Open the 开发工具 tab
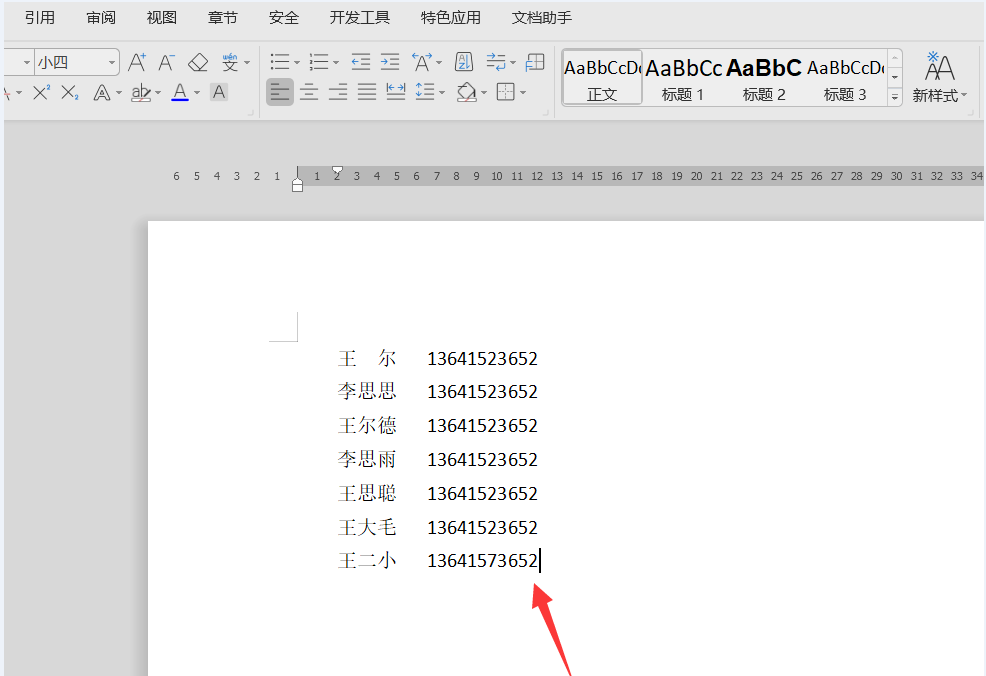This screenshot has width=986, height=676. 360,18
